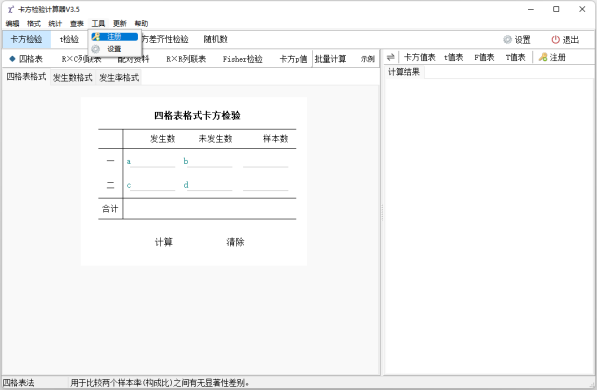Switch to the 发生率格式 tab
The width and height of the screenshot is (597, 390).
(119, 78)
